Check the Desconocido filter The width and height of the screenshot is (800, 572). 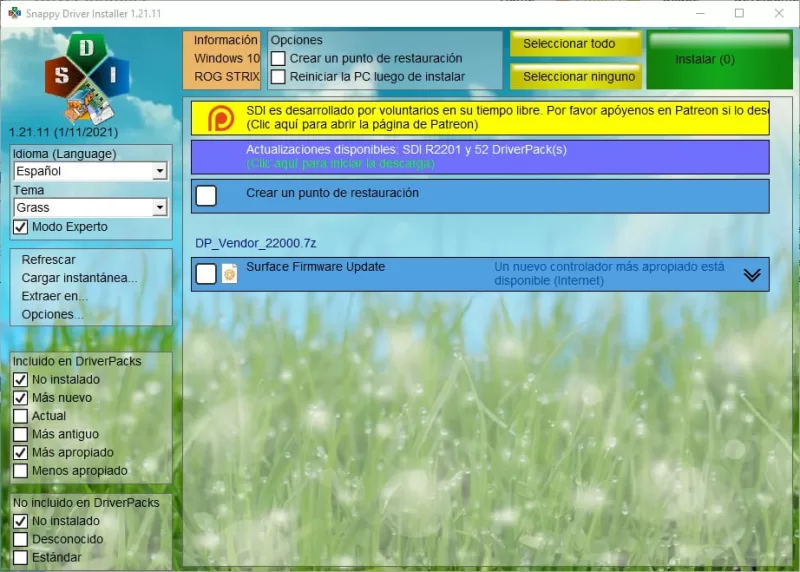[20, 539]
